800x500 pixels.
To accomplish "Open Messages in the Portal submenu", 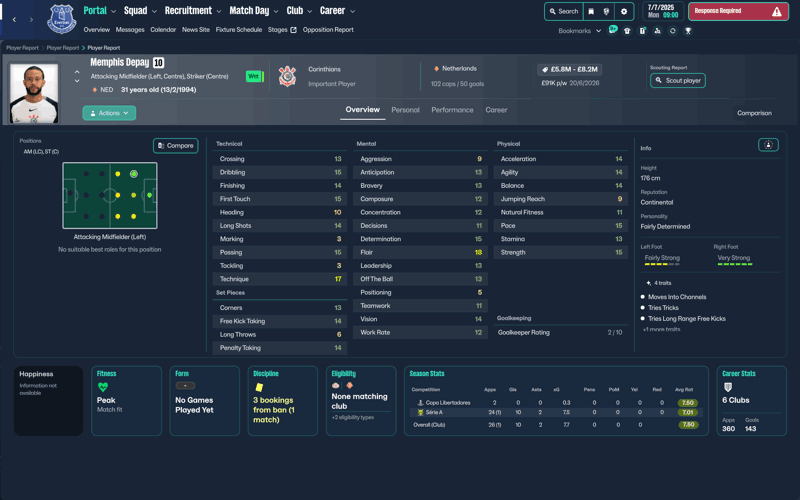I will coord(130,30).
